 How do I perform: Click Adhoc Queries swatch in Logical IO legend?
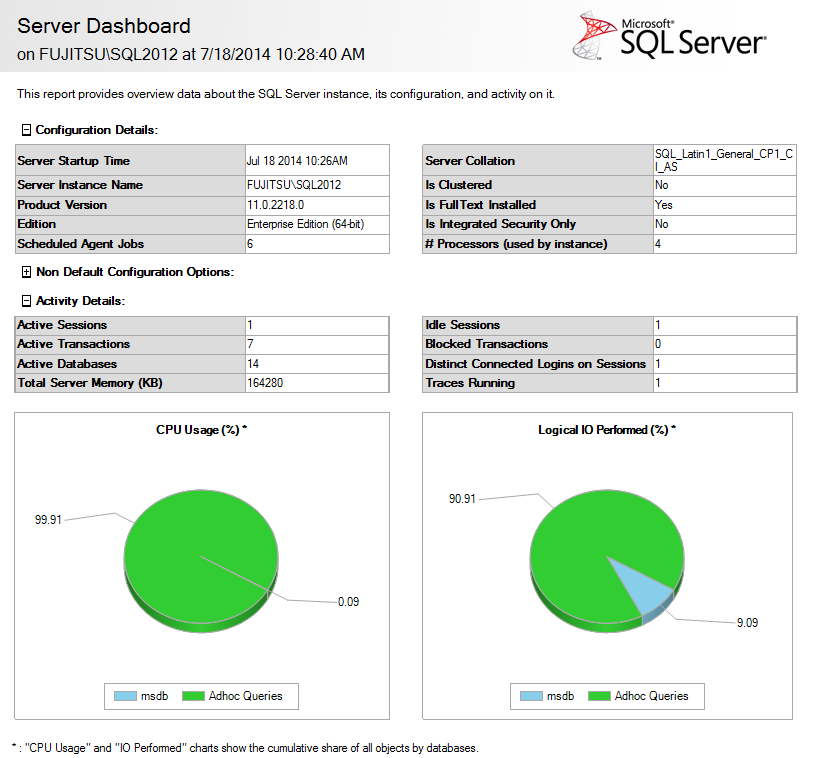[x=600, y=696]
